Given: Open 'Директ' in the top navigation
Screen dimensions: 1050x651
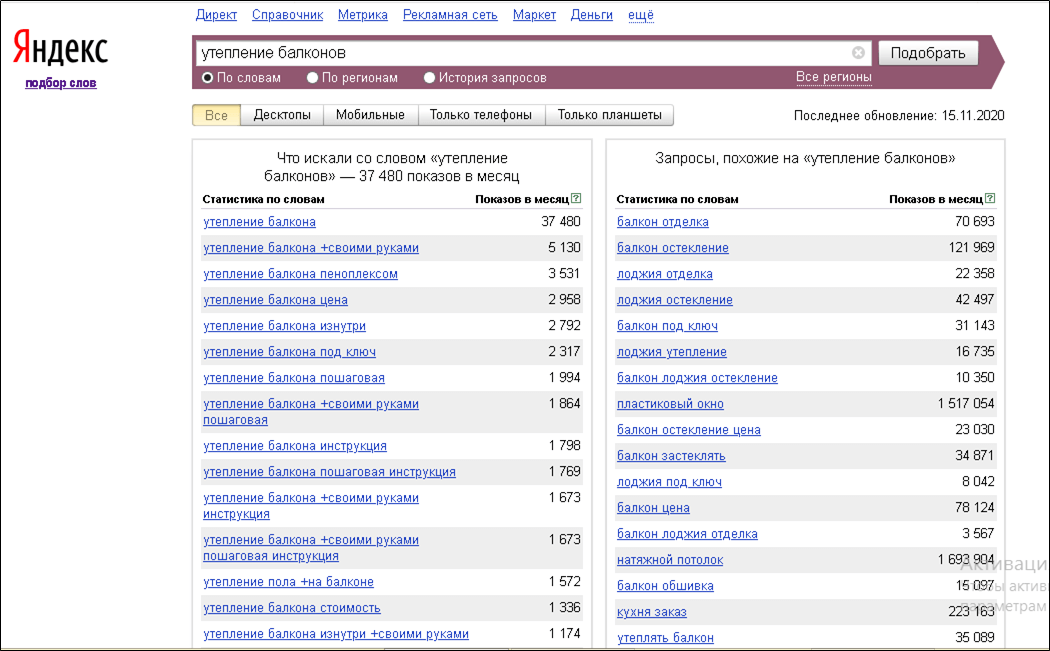Looking at the screenshot, I should [x=216, y=15].
